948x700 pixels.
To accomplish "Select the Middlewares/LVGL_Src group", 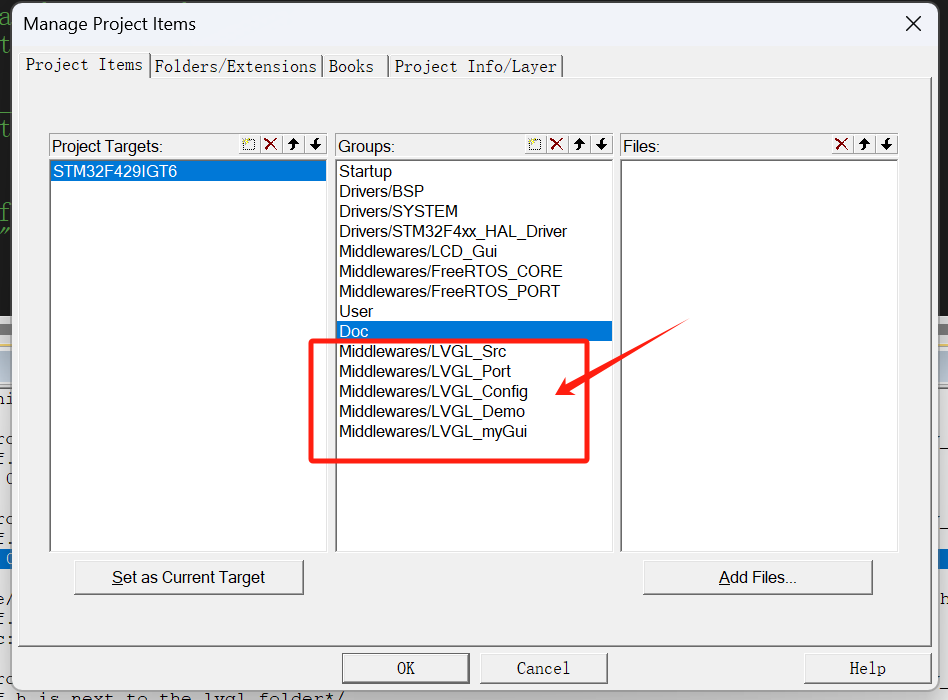I will point(422,351).
